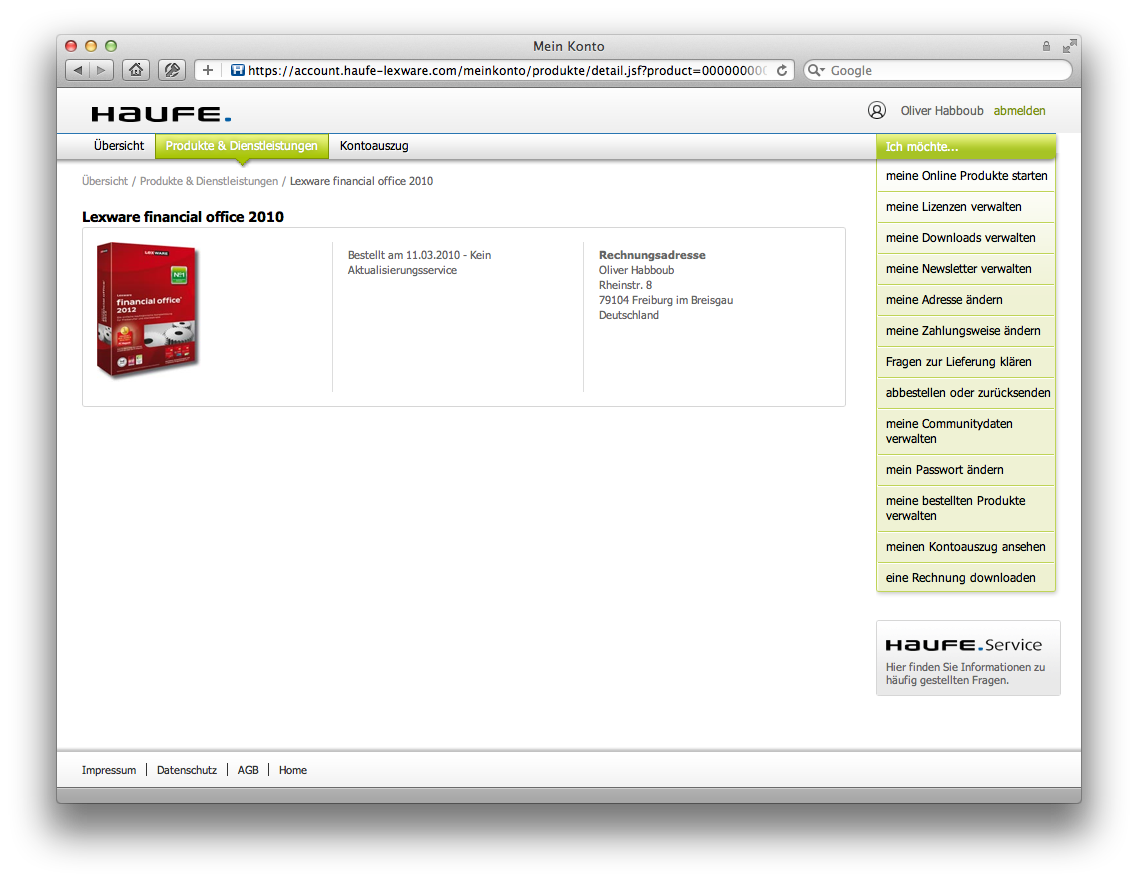Open 'meine Lizenzen verwalten'
1138x882 pixels.
tap(966, 207)
